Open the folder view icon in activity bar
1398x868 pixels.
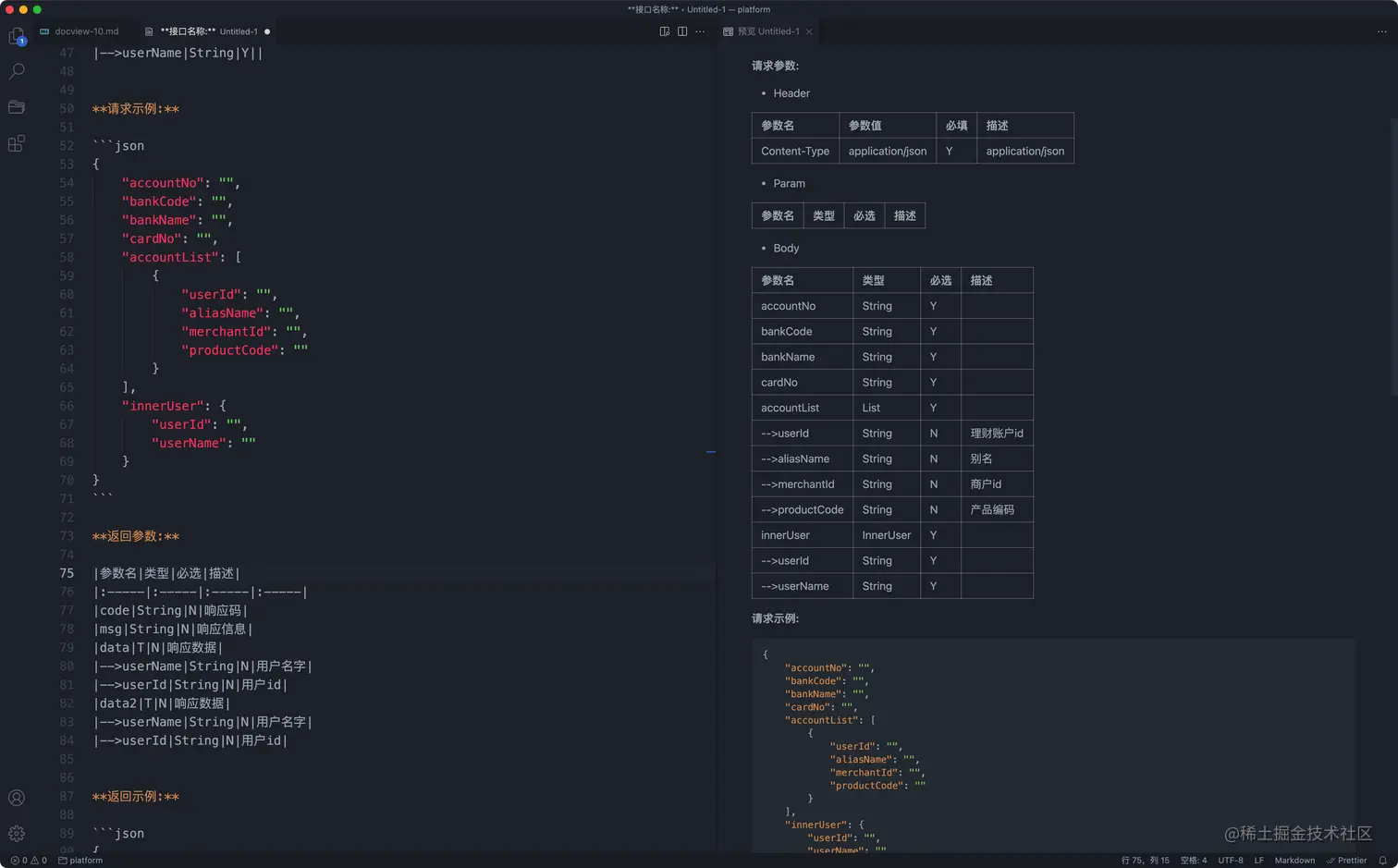[x=17, y=107]
